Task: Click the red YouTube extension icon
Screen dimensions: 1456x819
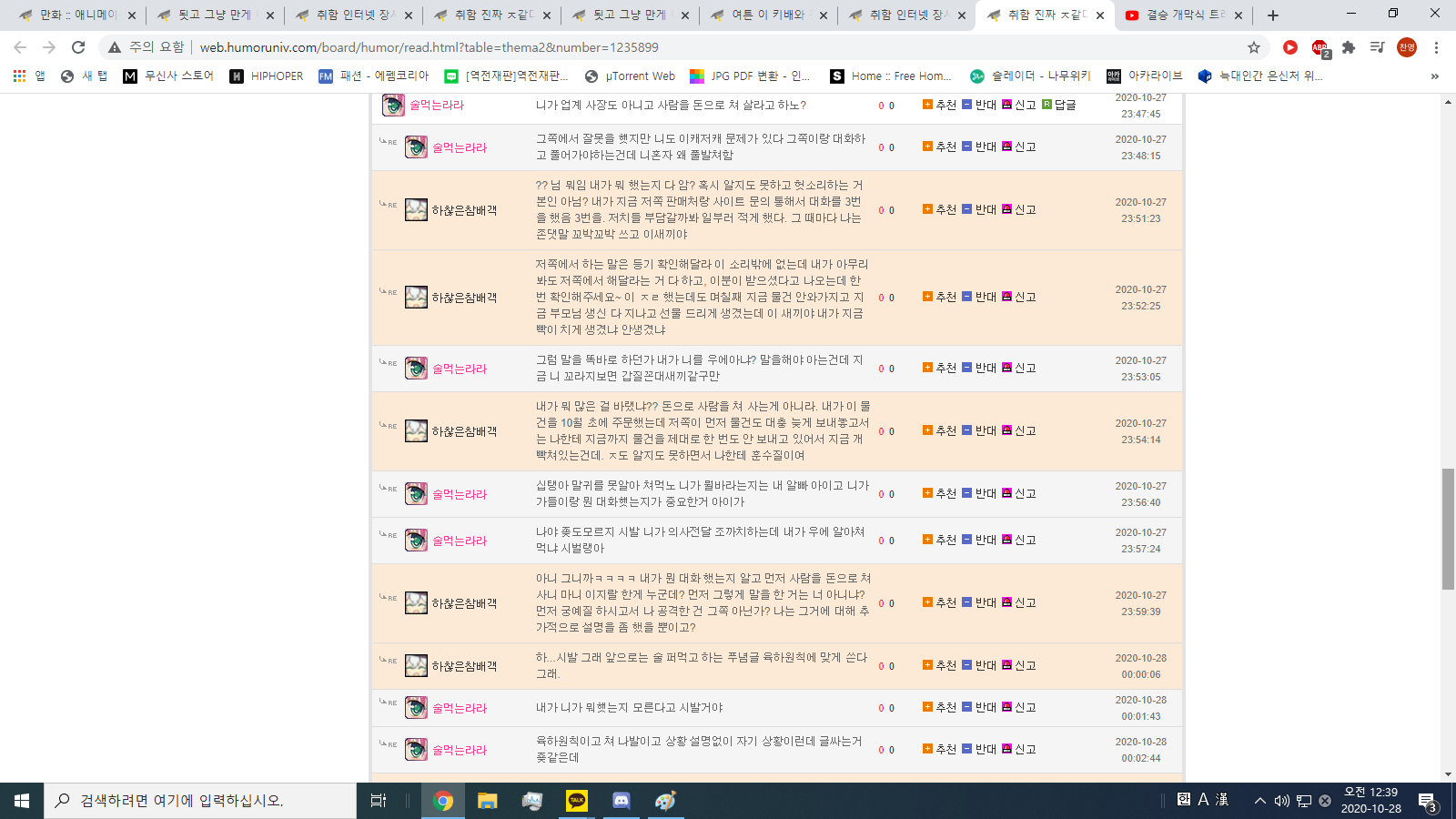Action: (1290, 47)
